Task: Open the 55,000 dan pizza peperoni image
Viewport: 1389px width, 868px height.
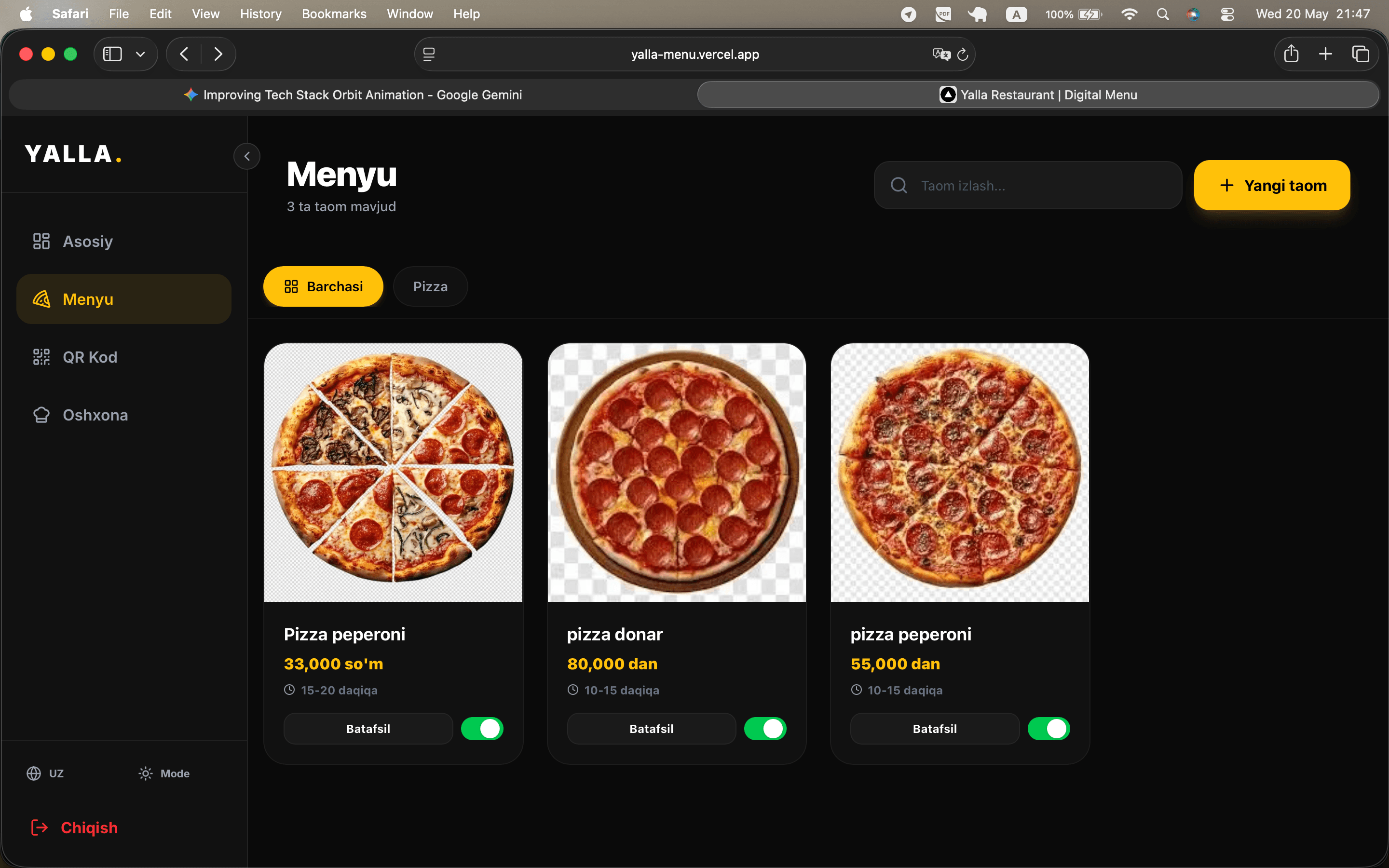Action: point(960,473)
